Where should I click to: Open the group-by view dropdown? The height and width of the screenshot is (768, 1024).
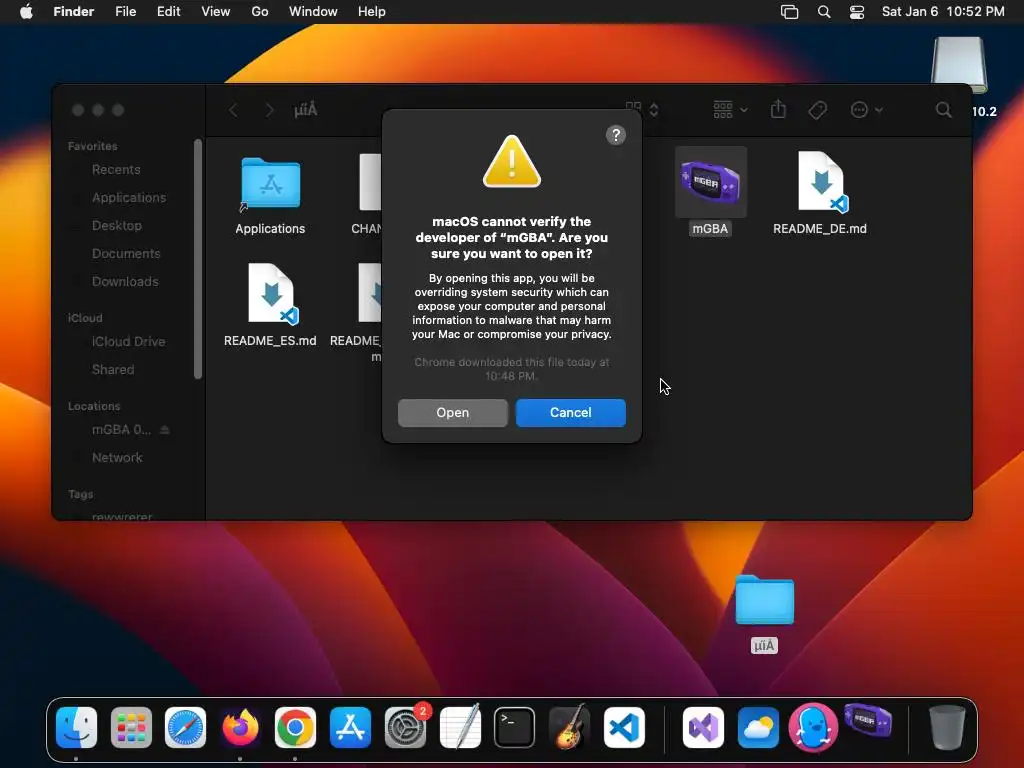pos(730,110)
